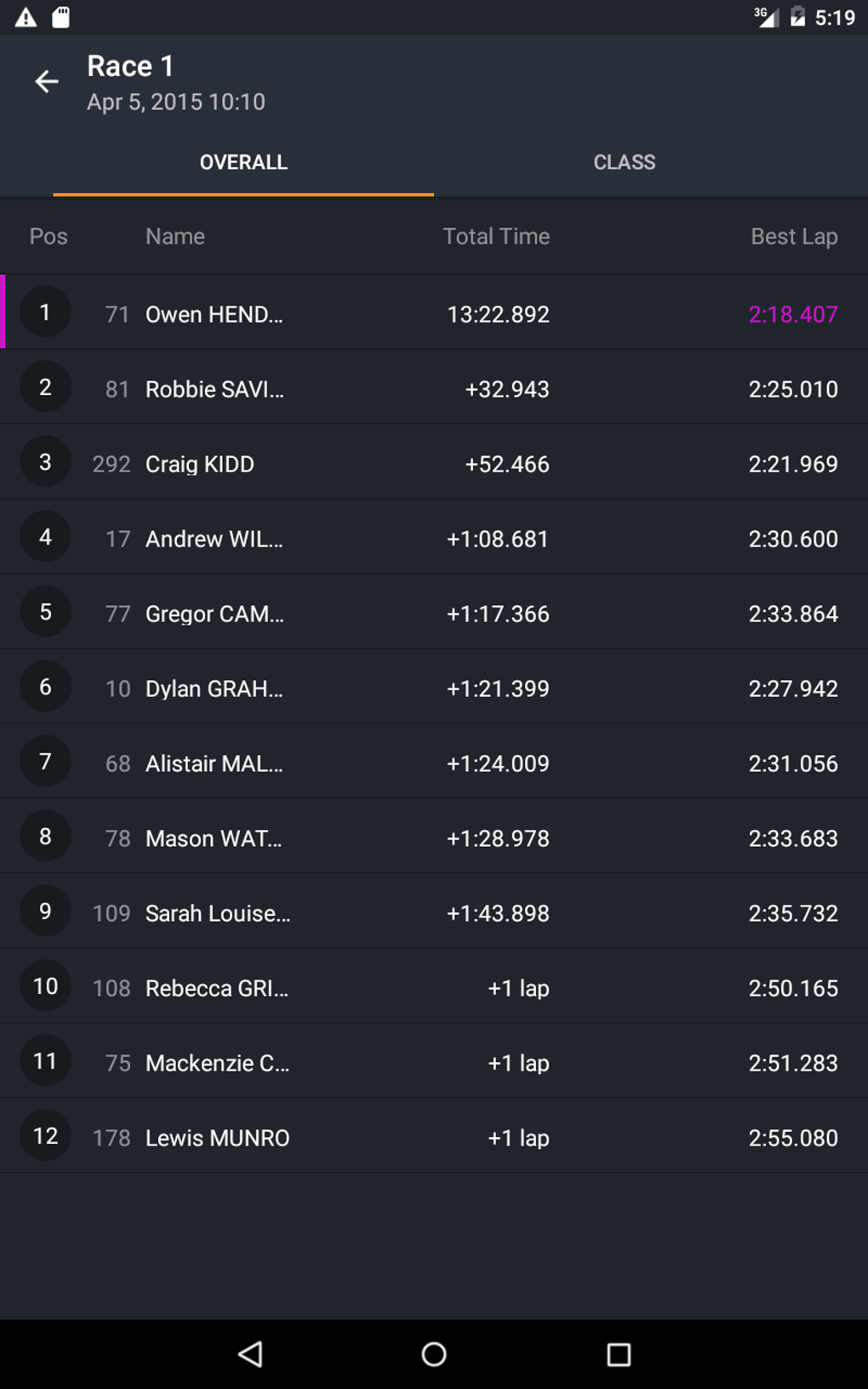Tap the Total Time column header
The height and width of the screenshot is (1389, 868).
click(x=495, y=237)
